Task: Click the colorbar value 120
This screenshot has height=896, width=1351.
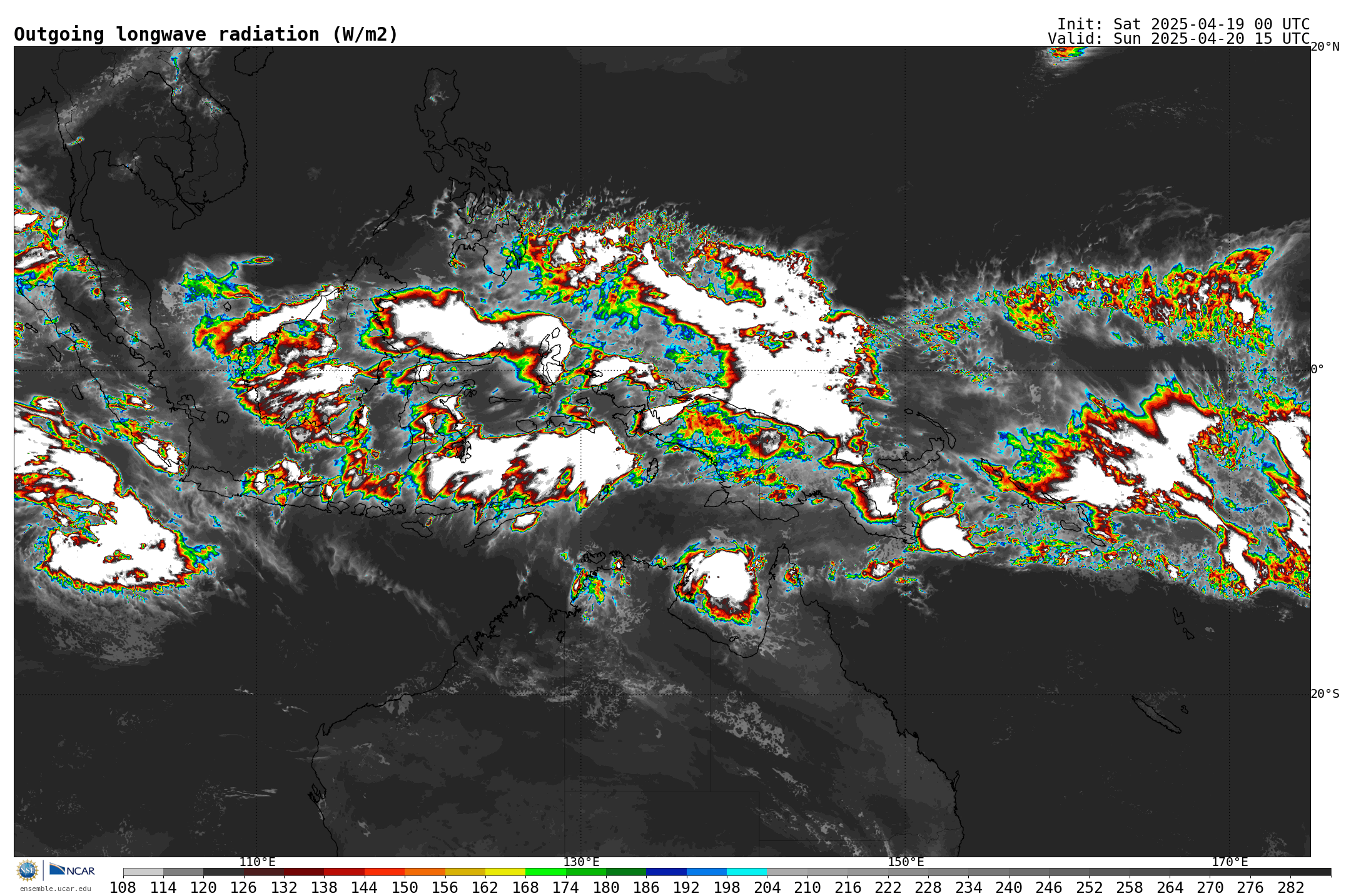Action: click(x=203, y=887)
